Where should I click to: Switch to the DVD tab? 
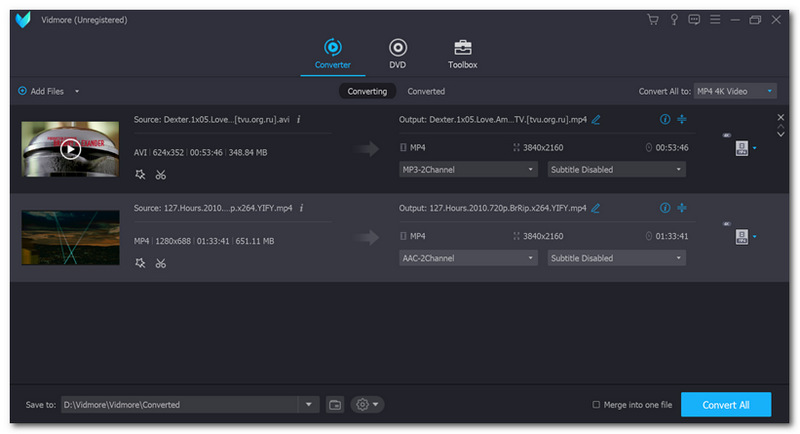(x=397, y=53)
